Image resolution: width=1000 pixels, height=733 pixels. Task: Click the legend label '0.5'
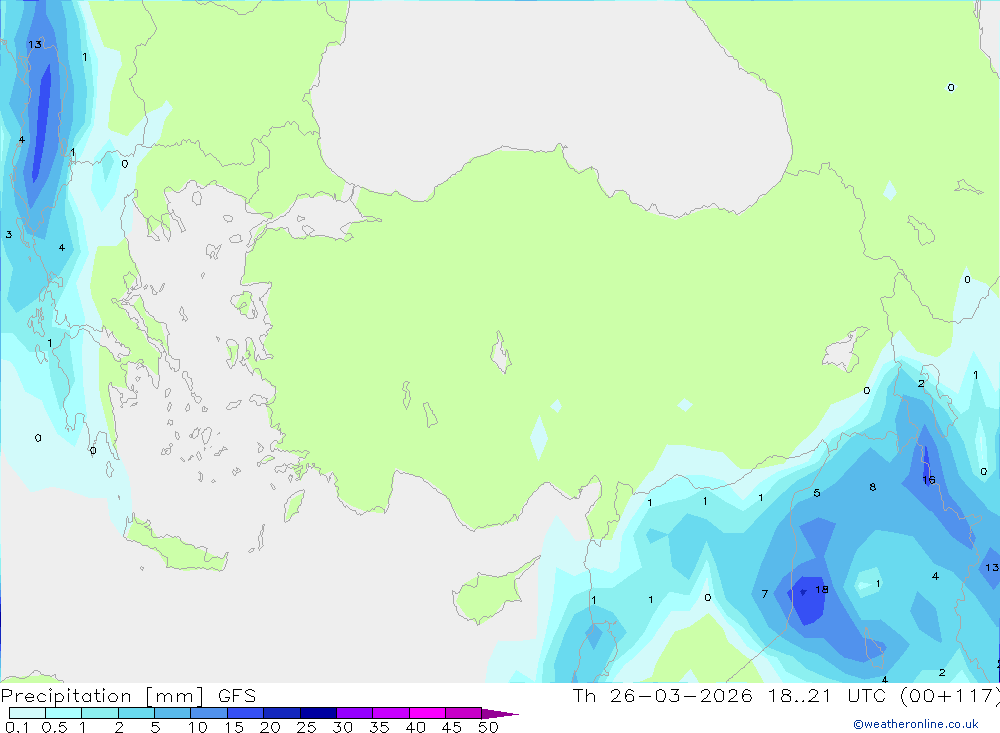coord(54,727)
